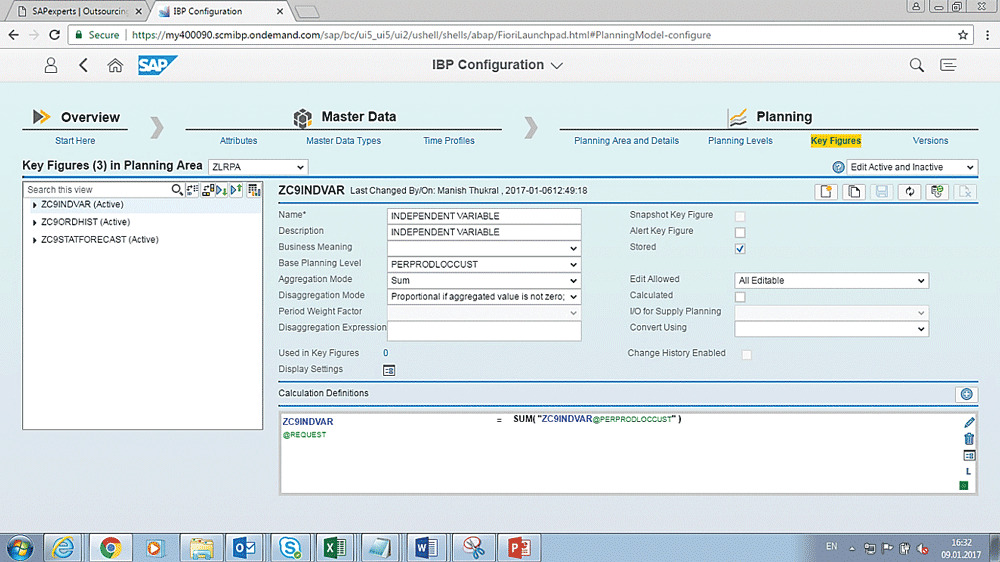
Task: Open Business Meaning dropdown
Action: pyautogui.click(x=484, y=248)
